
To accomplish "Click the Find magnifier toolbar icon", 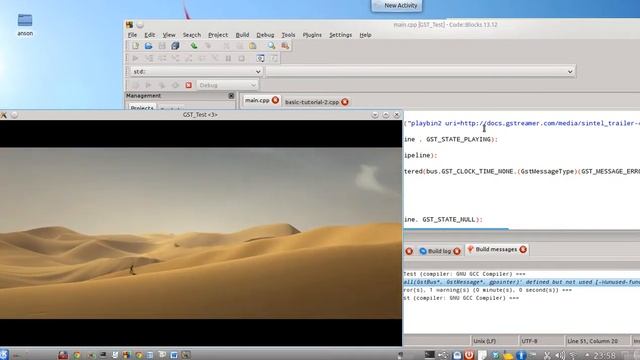I will click(271, 46).
